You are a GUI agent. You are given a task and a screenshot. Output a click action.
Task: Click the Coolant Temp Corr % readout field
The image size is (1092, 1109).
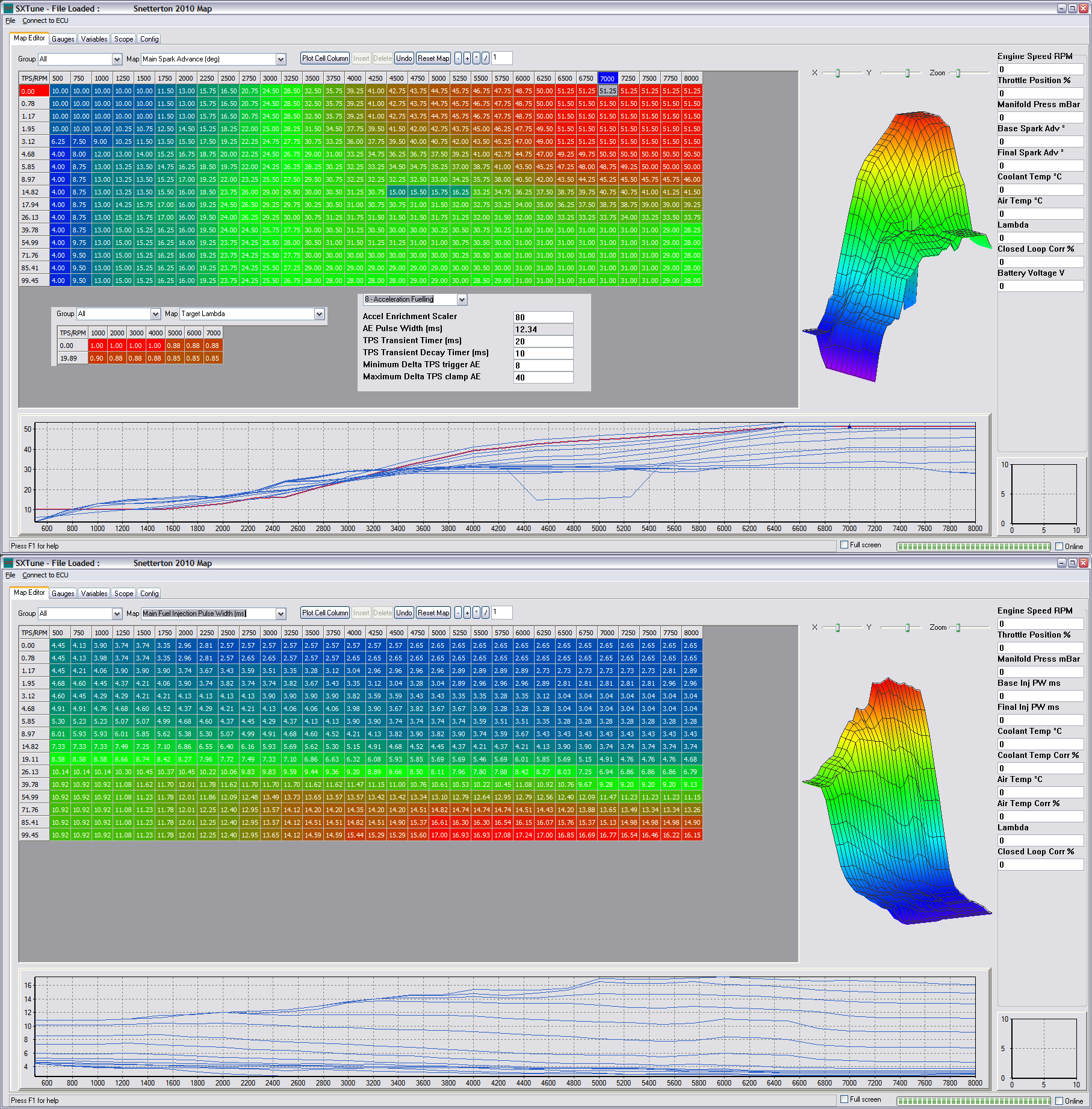[1040, 768]
